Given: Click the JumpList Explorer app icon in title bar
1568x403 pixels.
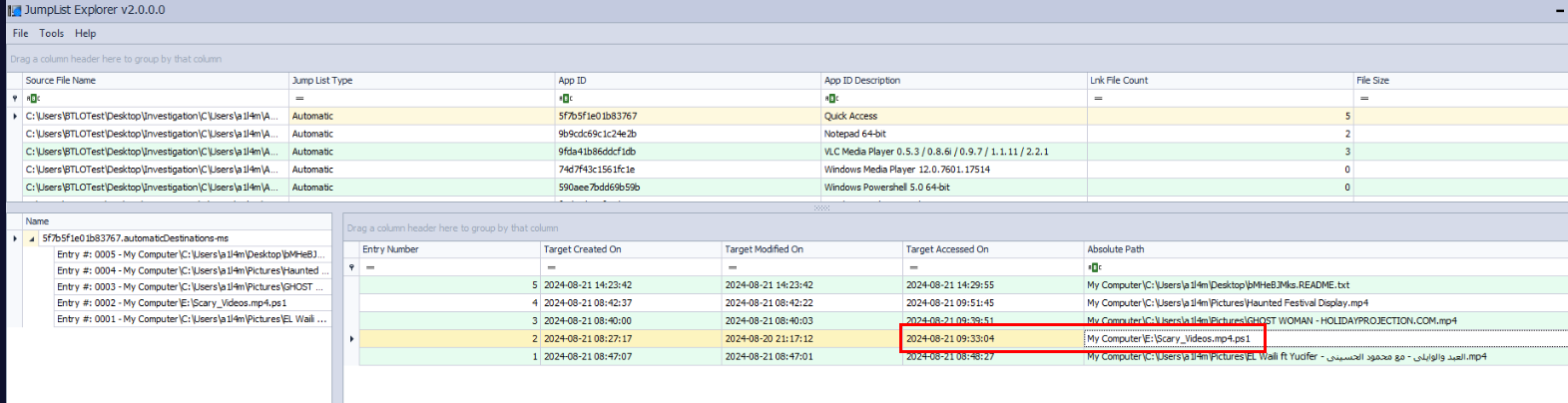Looking at the screenshot, I should pyautogui.click(x=14, y=10).
